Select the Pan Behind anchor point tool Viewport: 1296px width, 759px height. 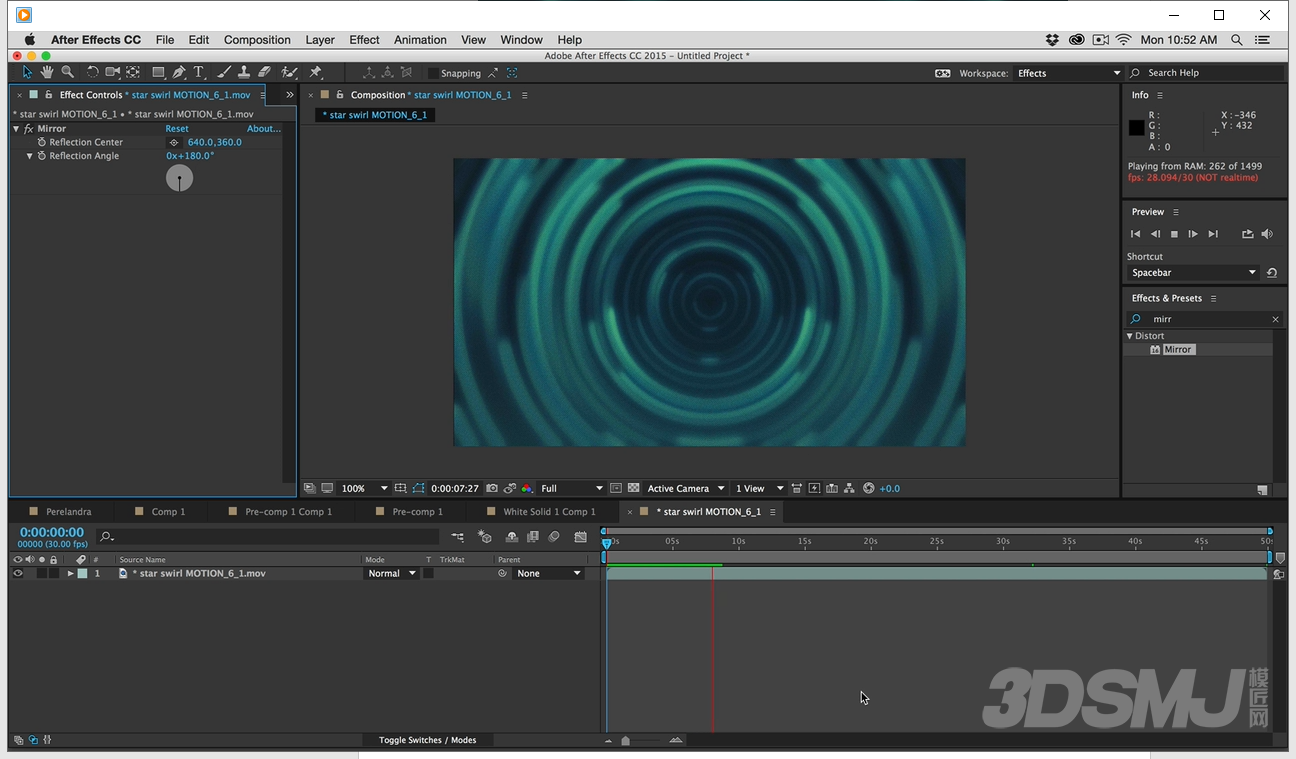pos(132,72)
